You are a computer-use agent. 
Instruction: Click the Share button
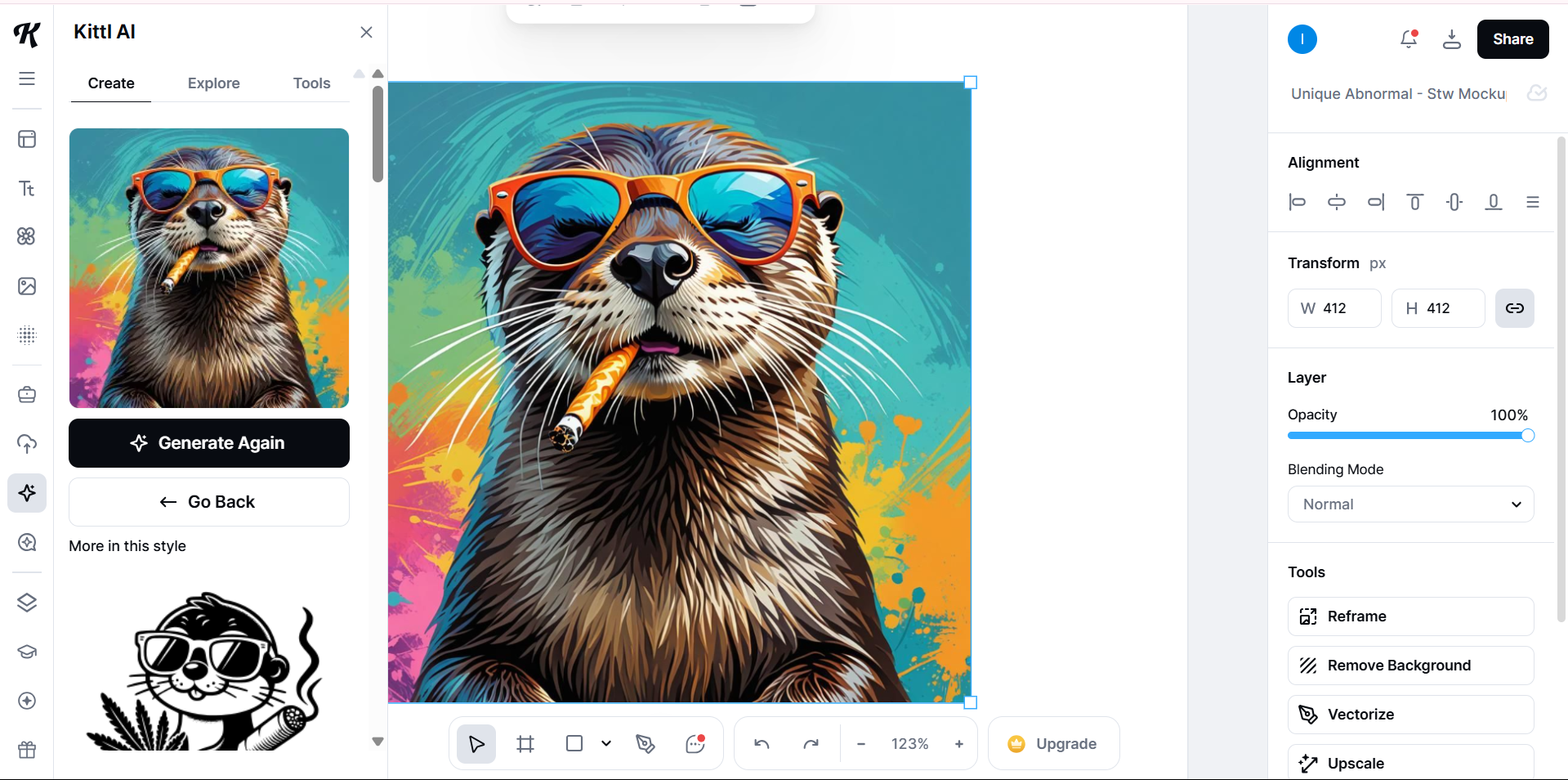click(x=1512, y=38)
